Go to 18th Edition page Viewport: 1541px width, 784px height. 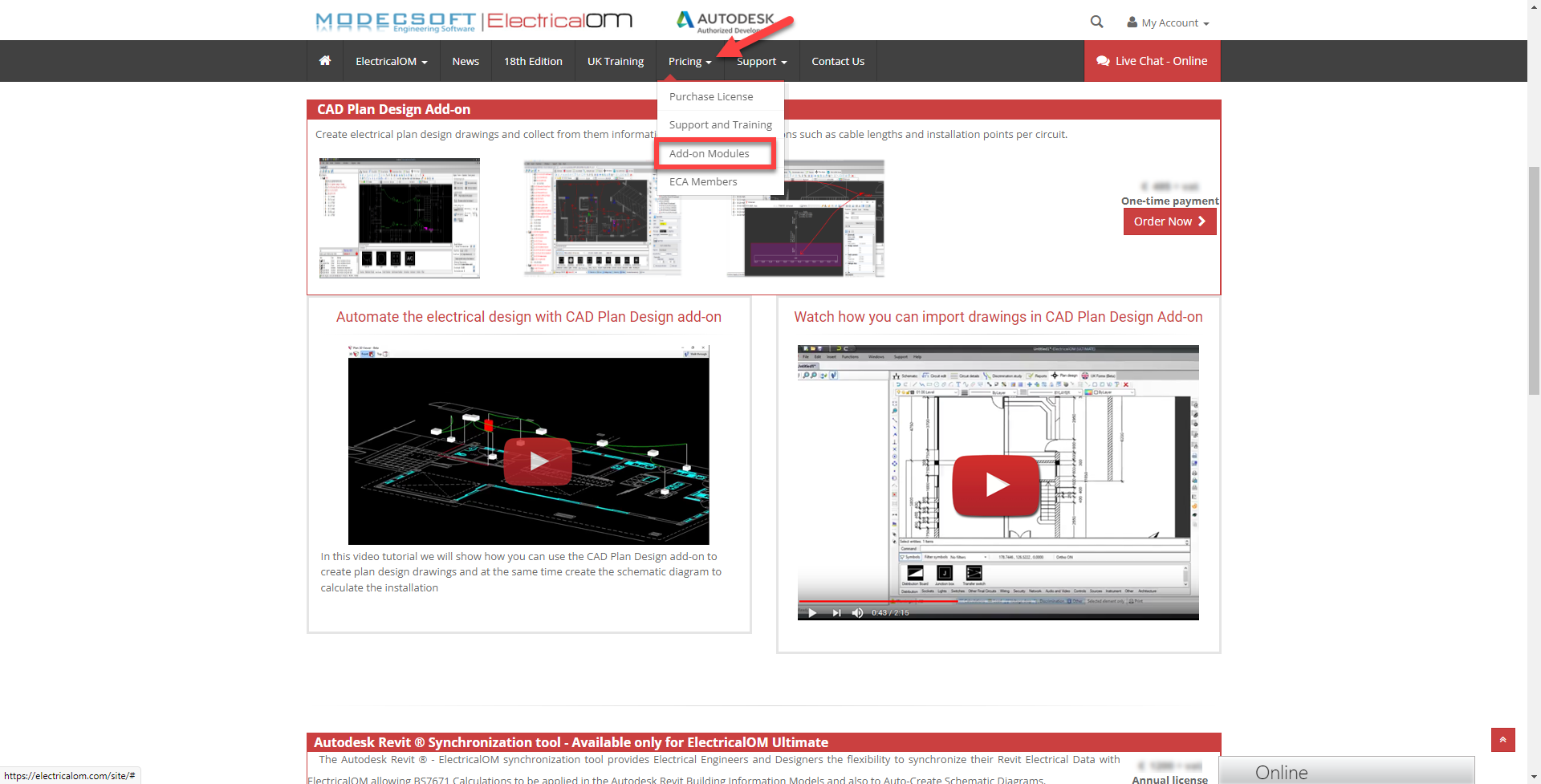[x=533, y=61]
